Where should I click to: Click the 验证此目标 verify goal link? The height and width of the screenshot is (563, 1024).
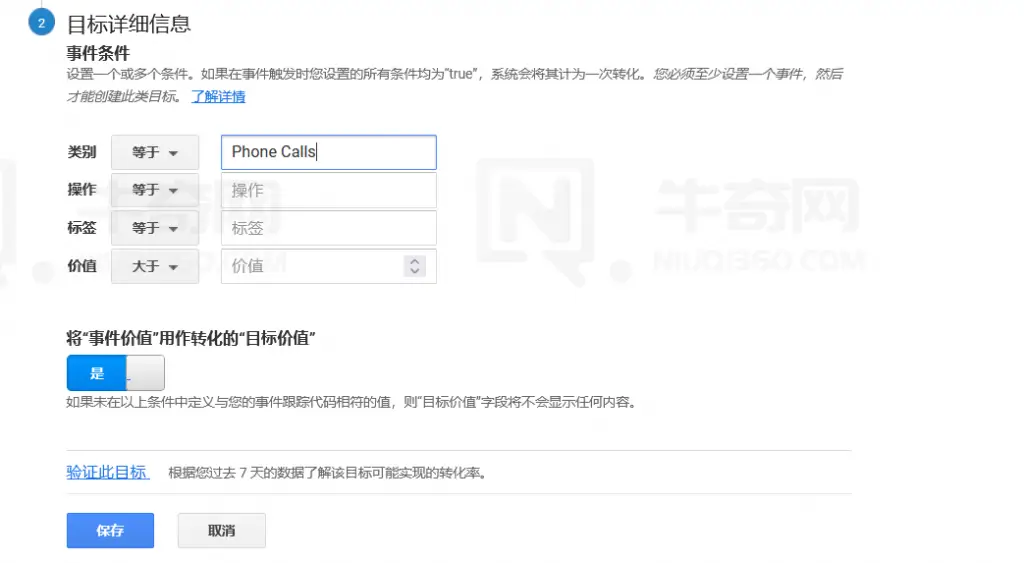coord(108,472)
